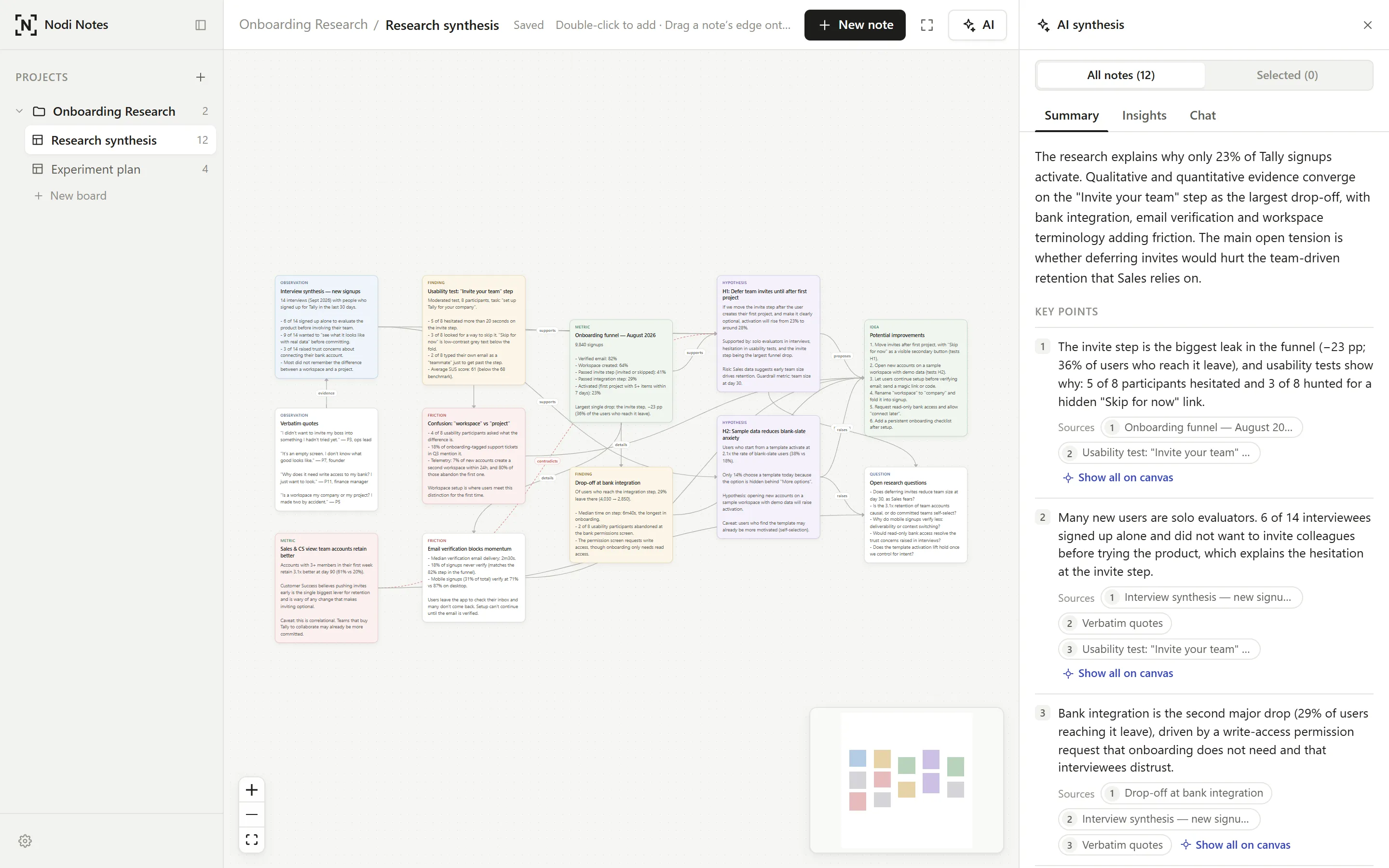Show all on canvas for key point 1

1117,477
